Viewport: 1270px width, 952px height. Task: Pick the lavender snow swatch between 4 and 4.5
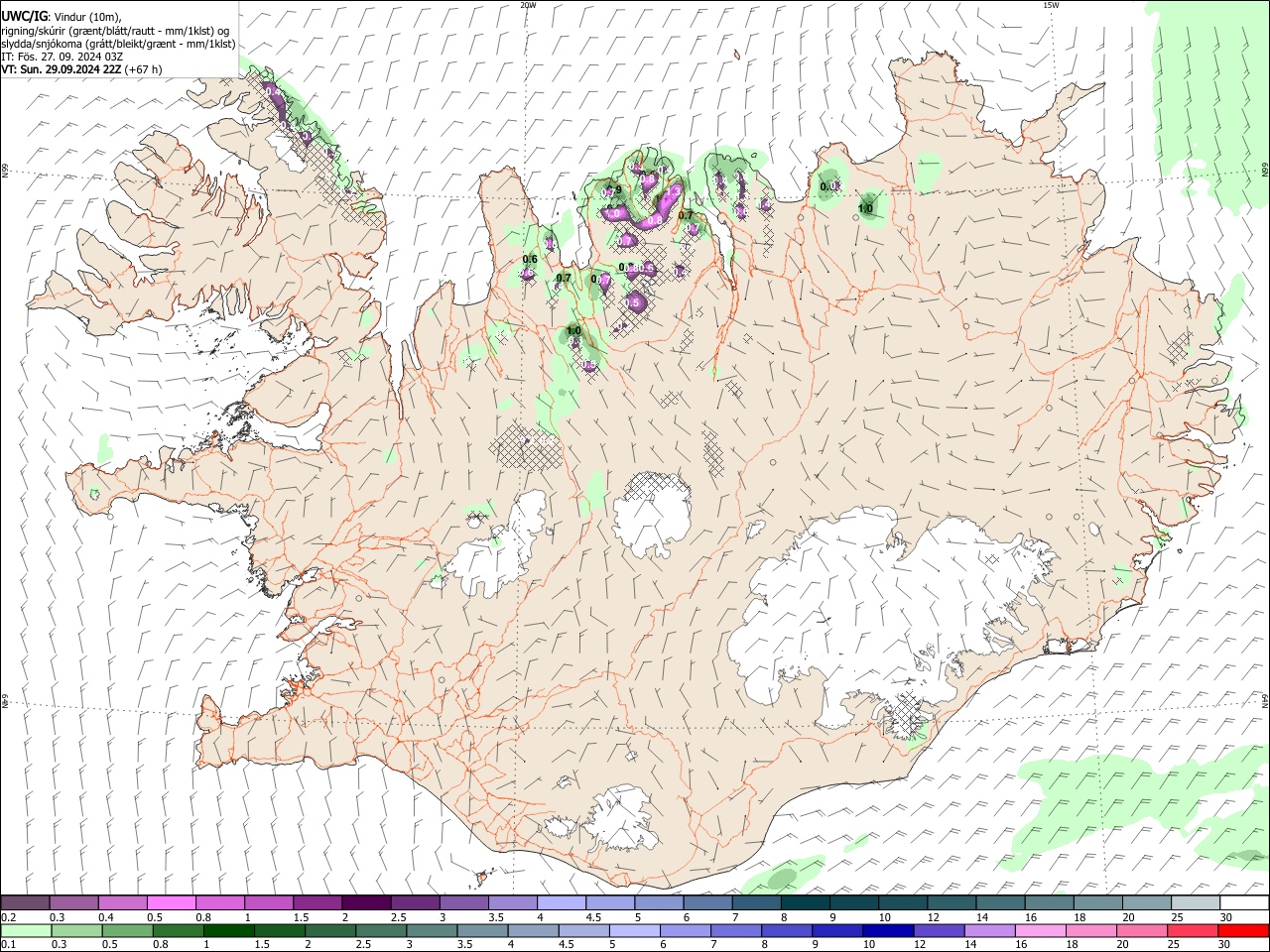(561, 902)
